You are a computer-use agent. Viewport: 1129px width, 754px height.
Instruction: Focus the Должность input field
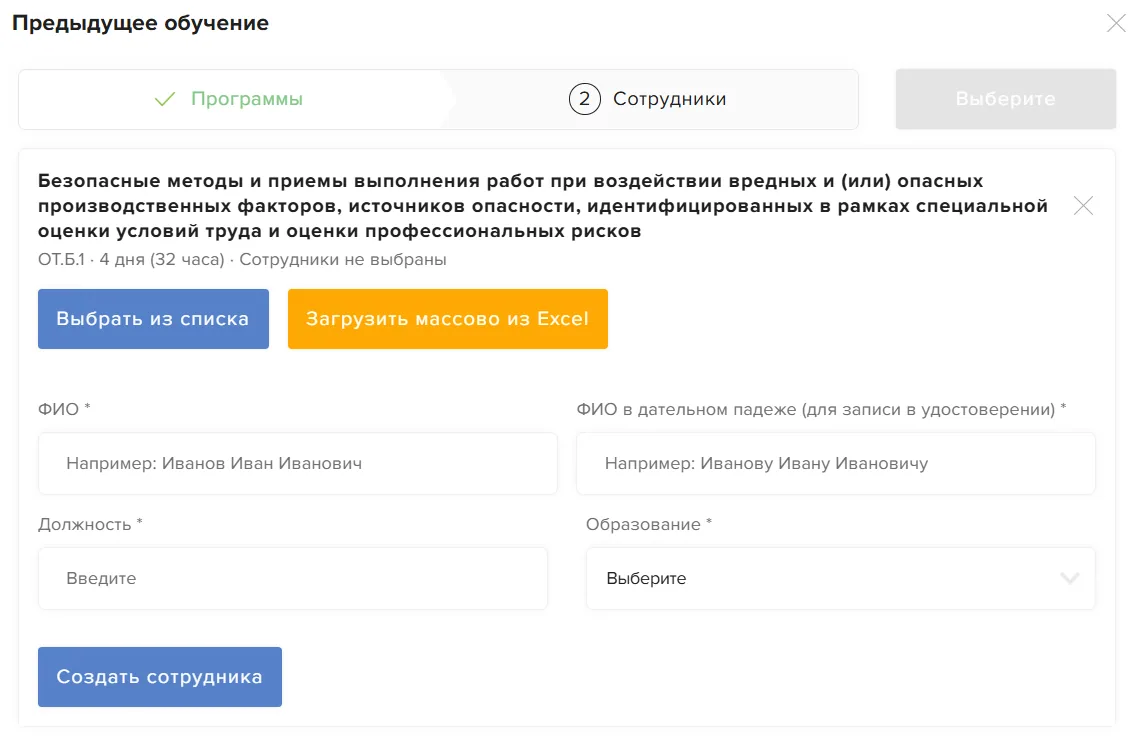293,578
